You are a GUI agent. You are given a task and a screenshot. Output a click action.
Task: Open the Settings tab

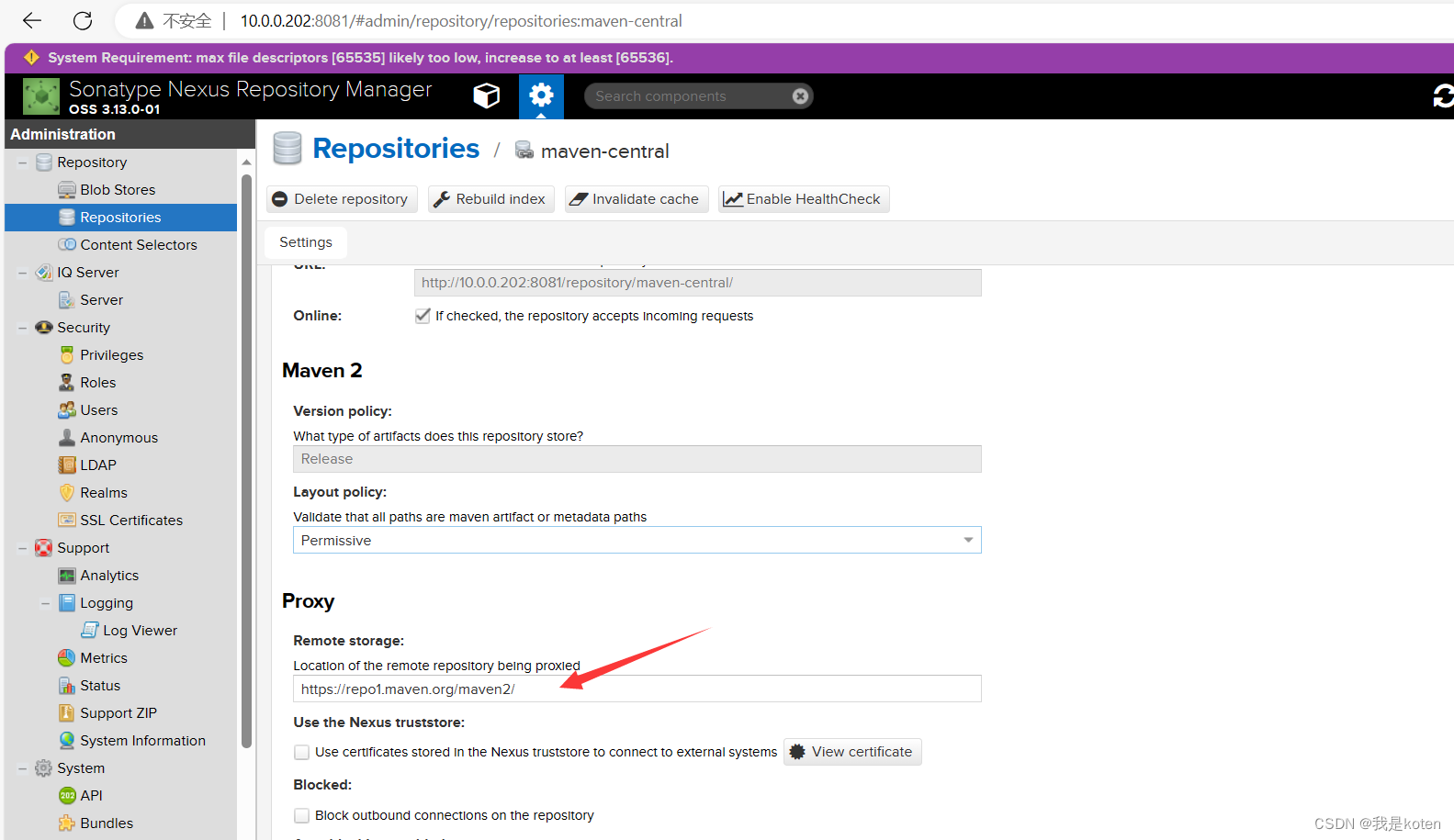pos(306,242)
